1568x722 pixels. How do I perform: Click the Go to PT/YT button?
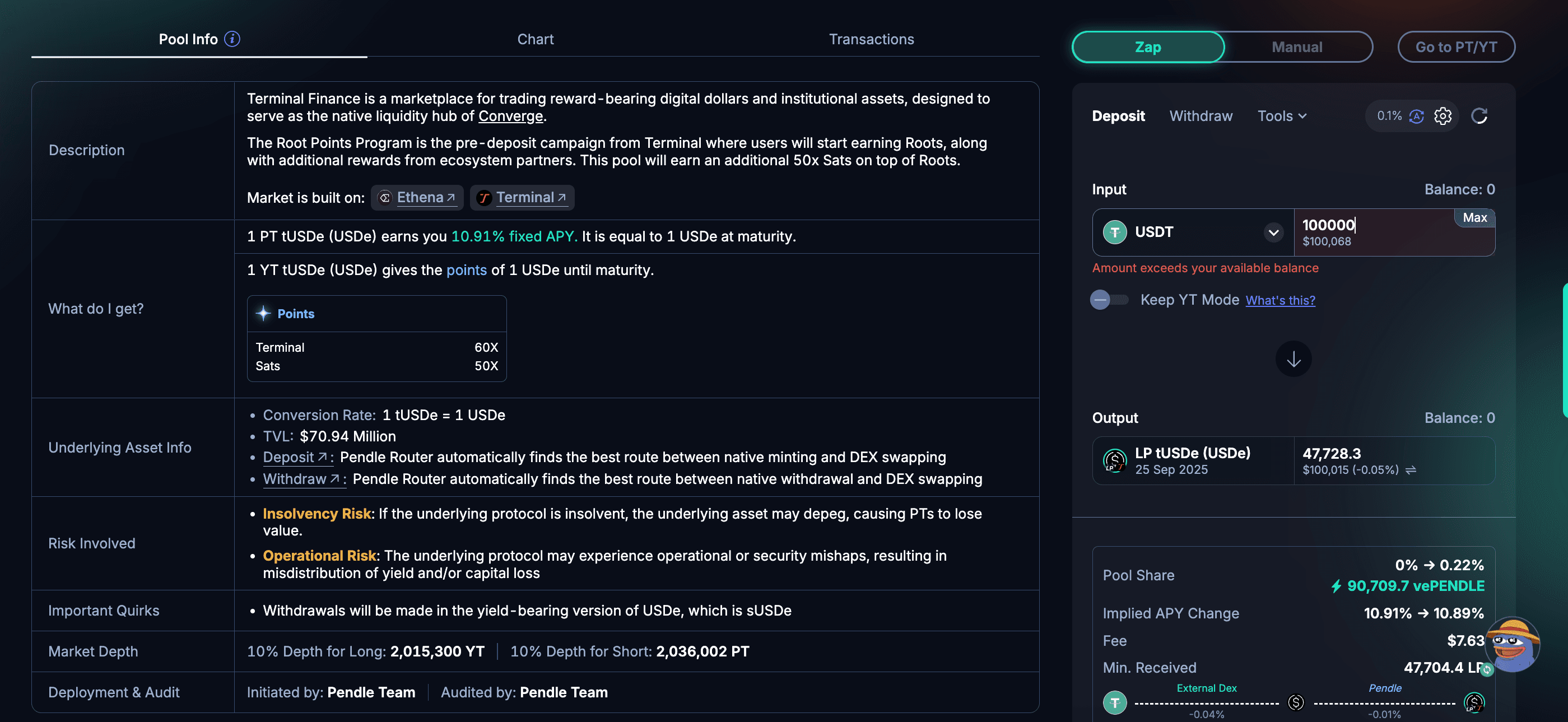pos(1456,47)
